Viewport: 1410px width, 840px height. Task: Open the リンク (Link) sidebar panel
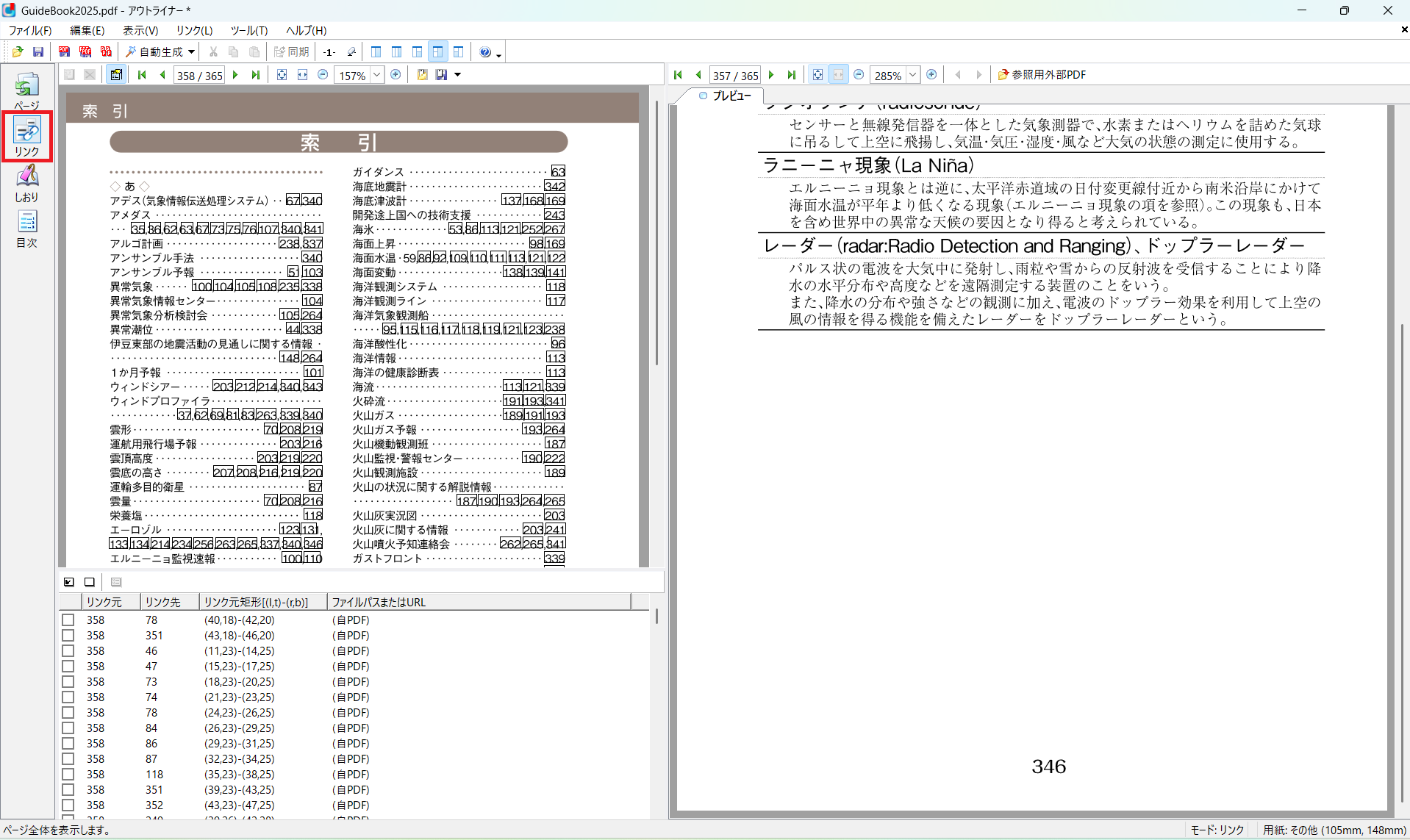click(27, 137)
